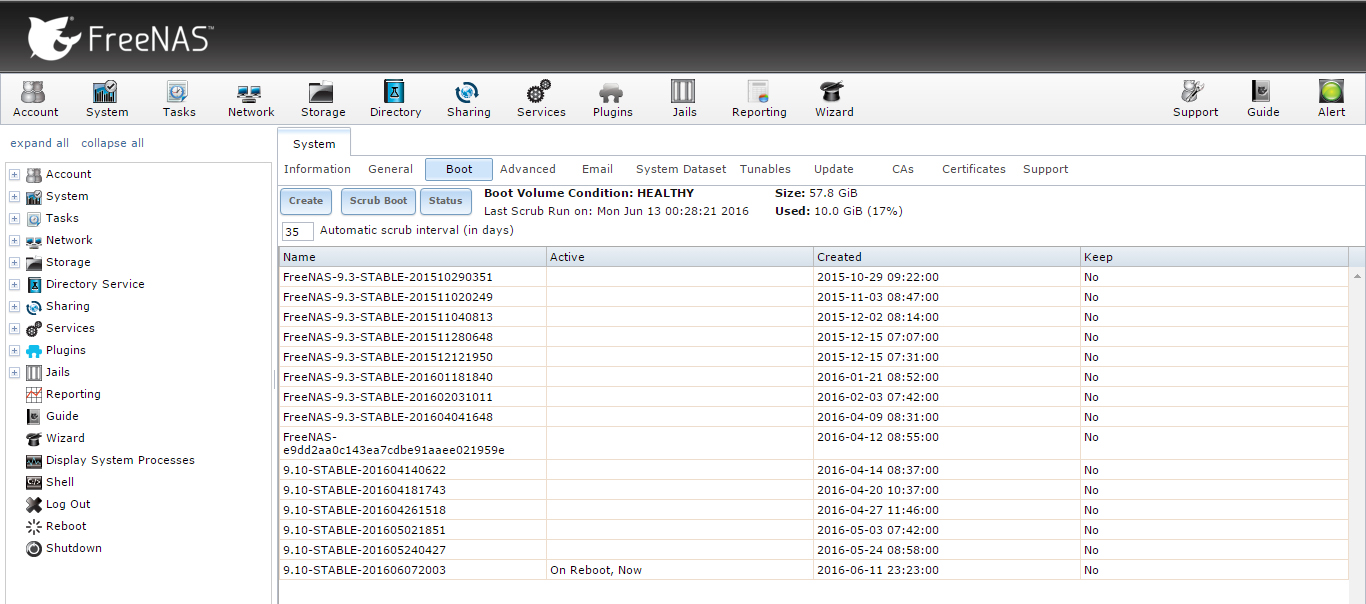Screen dimensions: 1366x604
Task: Click the expand all link
Action: pyautogui.click(x=40, y=143)
